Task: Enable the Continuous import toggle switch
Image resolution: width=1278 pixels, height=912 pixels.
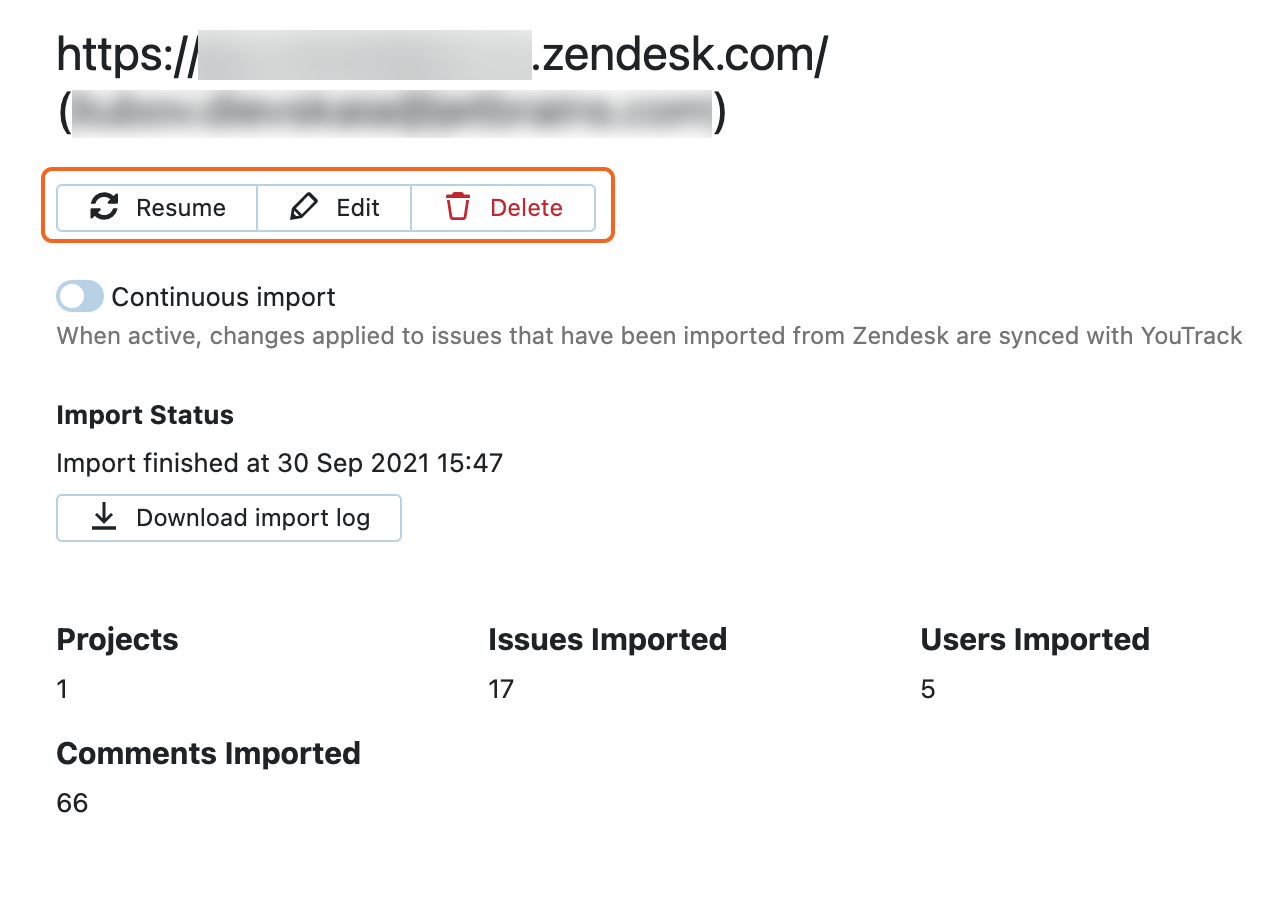Action: coord(80,297)
